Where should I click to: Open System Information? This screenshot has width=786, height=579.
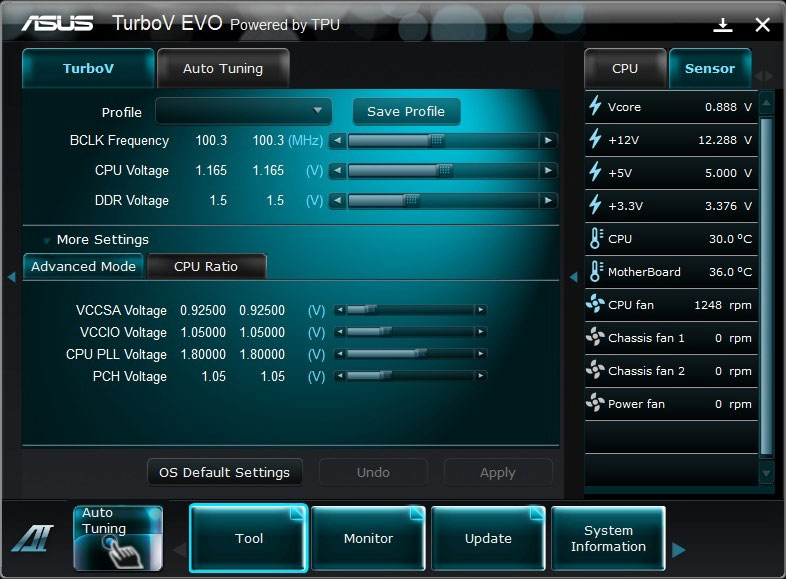pyautogui.click(x=609, y=538)
